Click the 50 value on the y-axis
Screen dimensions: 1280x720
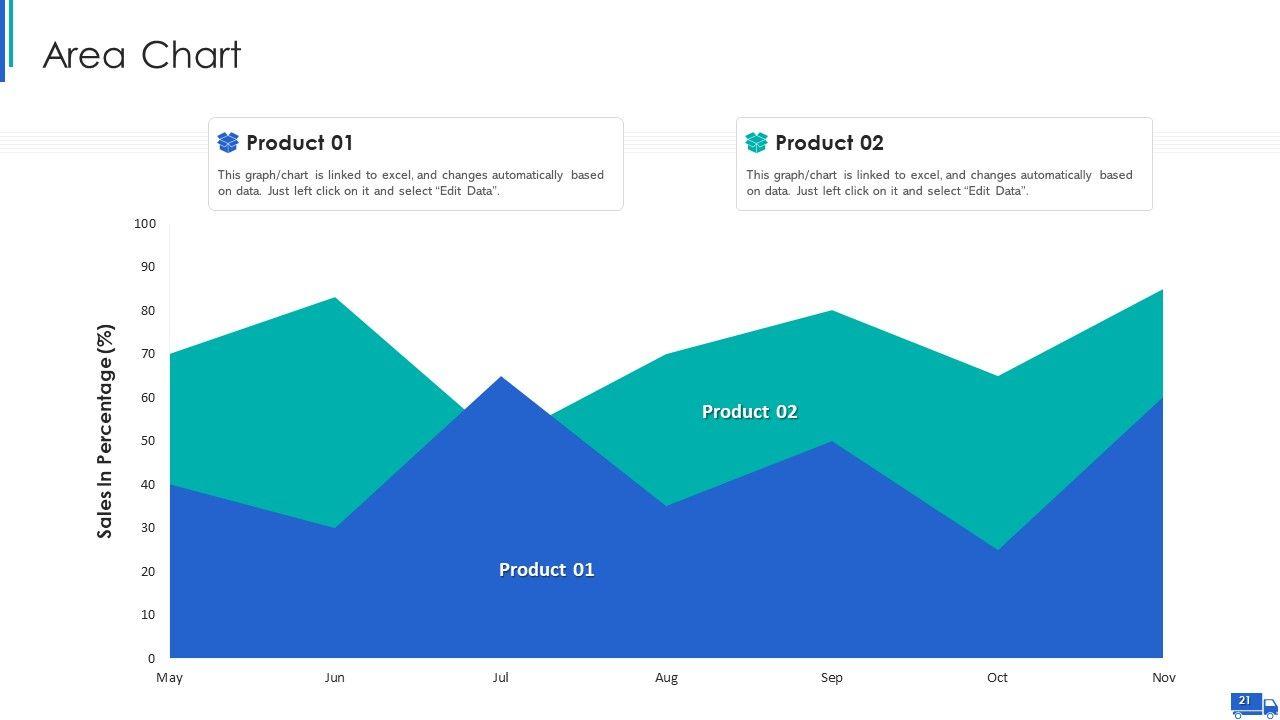pos(148,441)
